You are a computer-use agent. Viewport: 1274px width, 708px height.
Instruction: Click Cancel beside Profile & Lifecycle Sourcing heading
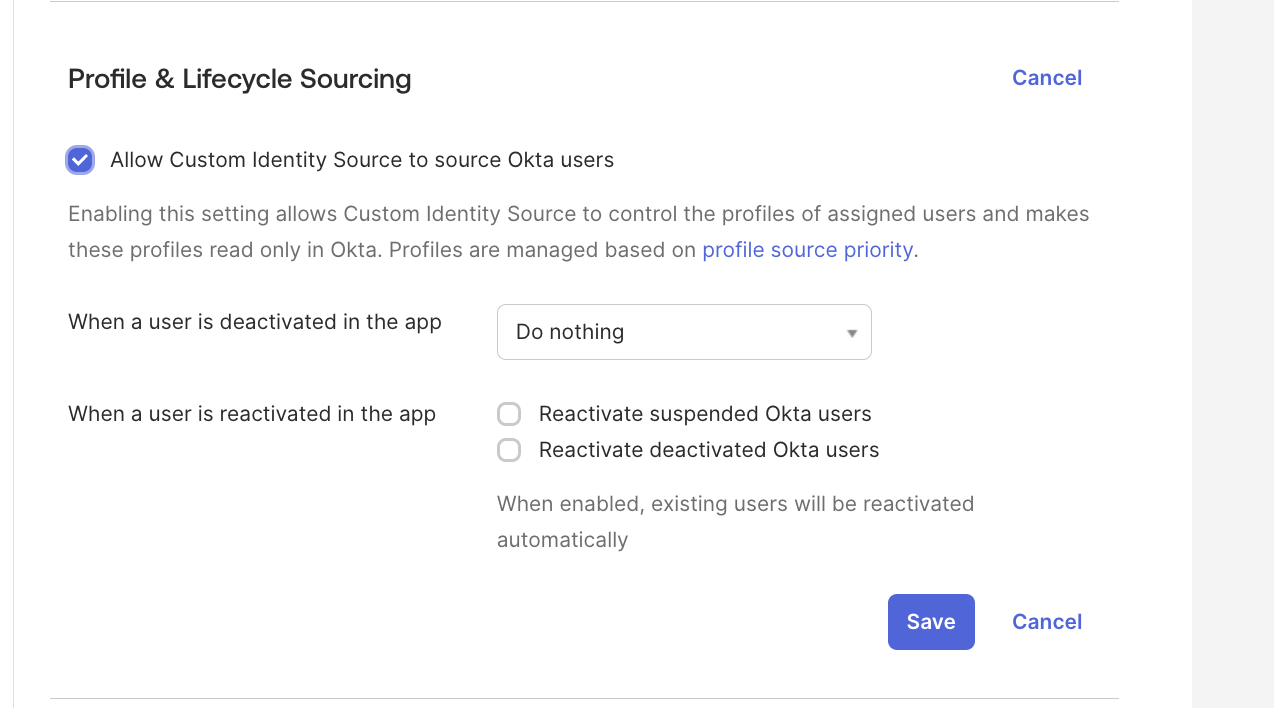point(1047,78)
